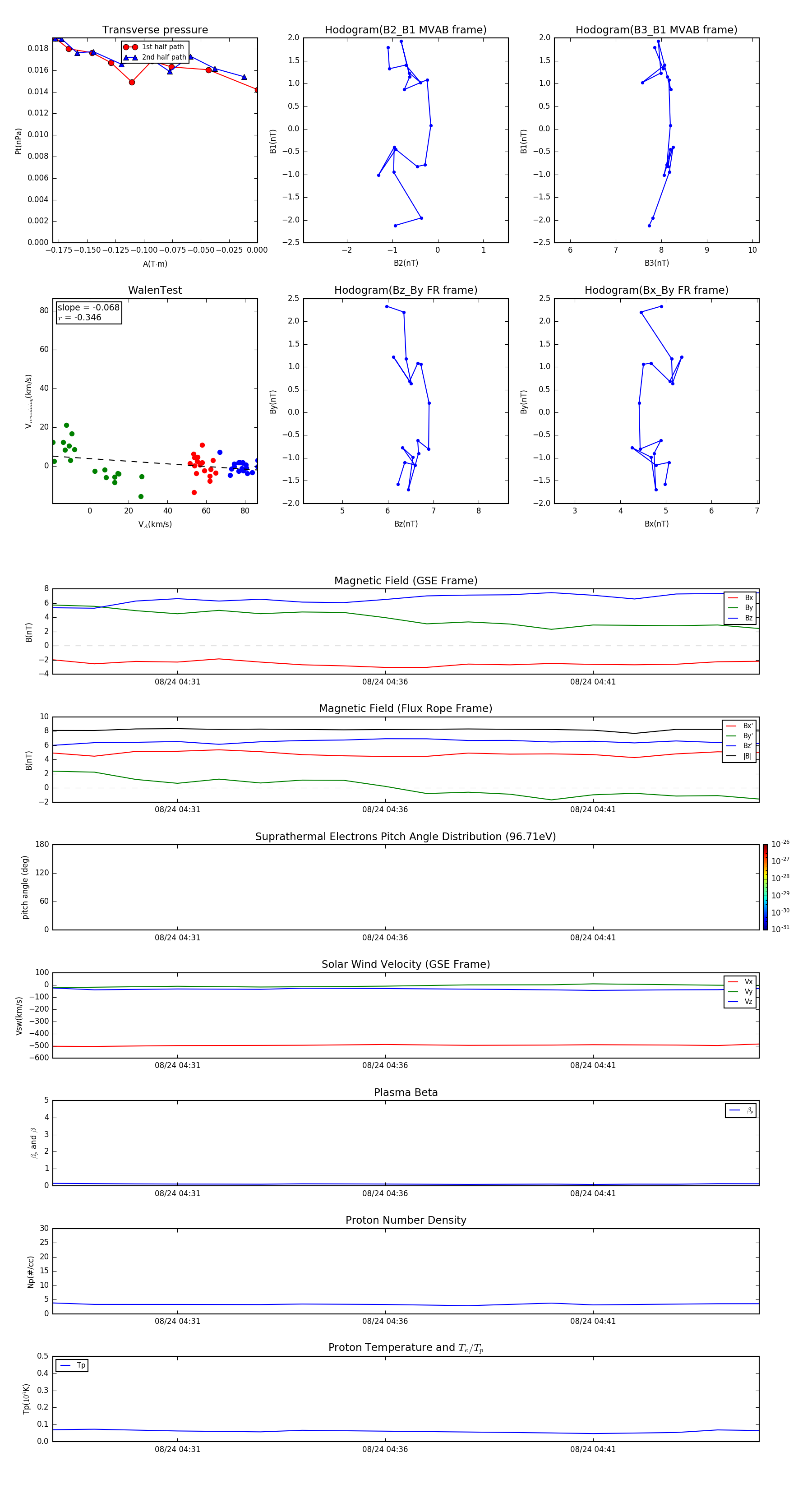This screenshot has width=812, height=1489.
Task: Click the 'A(T·m)' x-axis label
Action: [x=155, y=264]
